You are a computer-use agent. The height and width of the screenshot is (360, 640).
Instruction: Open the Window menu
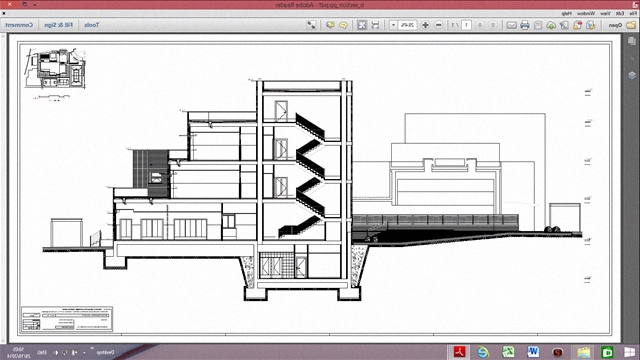(586, 13)
